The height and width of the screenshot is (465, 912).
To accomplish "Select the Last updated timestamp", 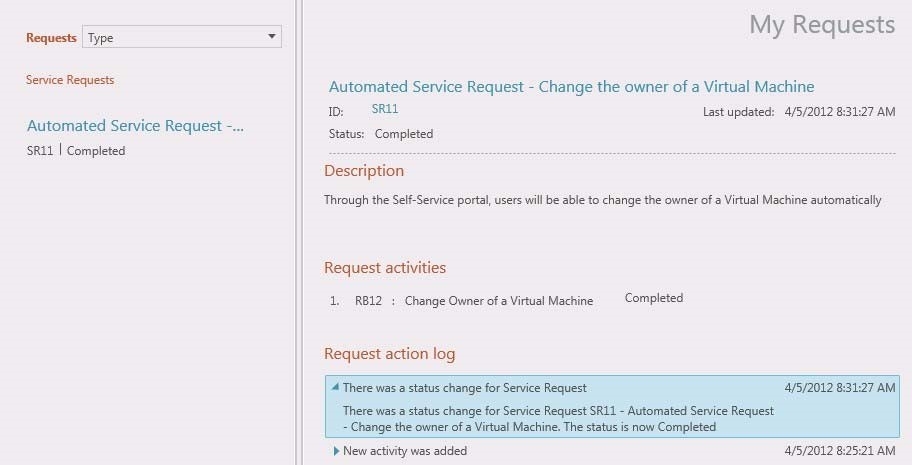I will pos(840,112).
